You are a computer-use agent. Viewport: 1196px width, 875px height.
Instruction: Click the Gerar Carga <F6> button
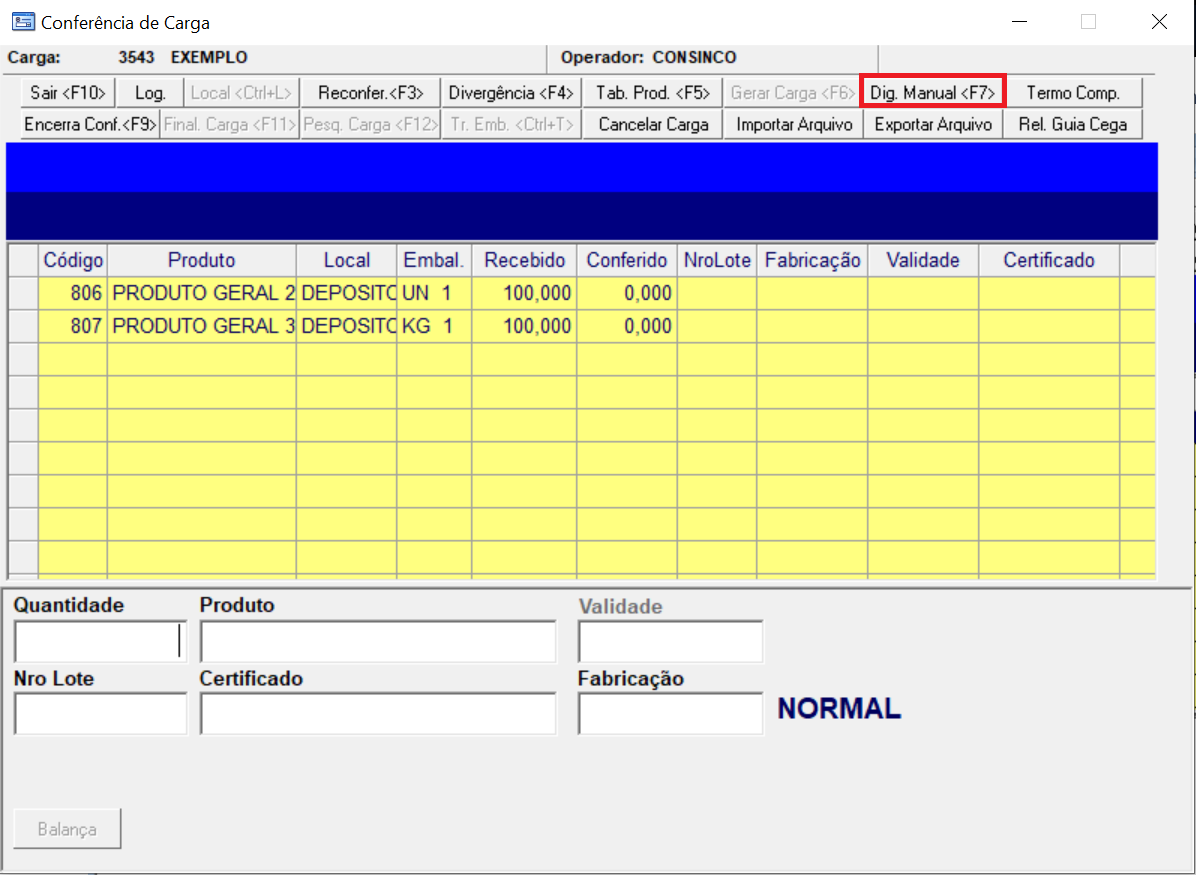pos(792,92)
